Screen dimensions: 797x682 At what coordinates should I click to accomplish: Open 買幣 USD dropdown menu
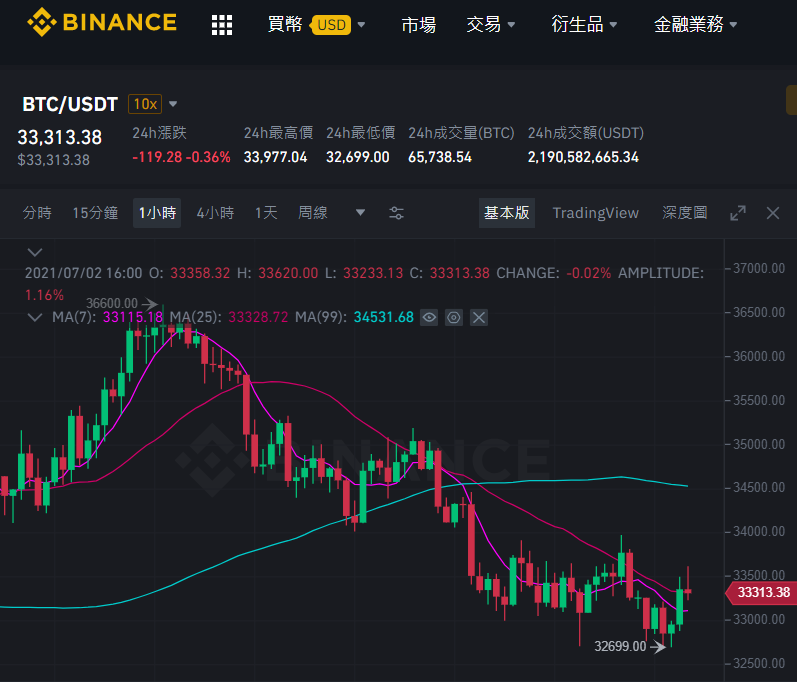point(316,24)
